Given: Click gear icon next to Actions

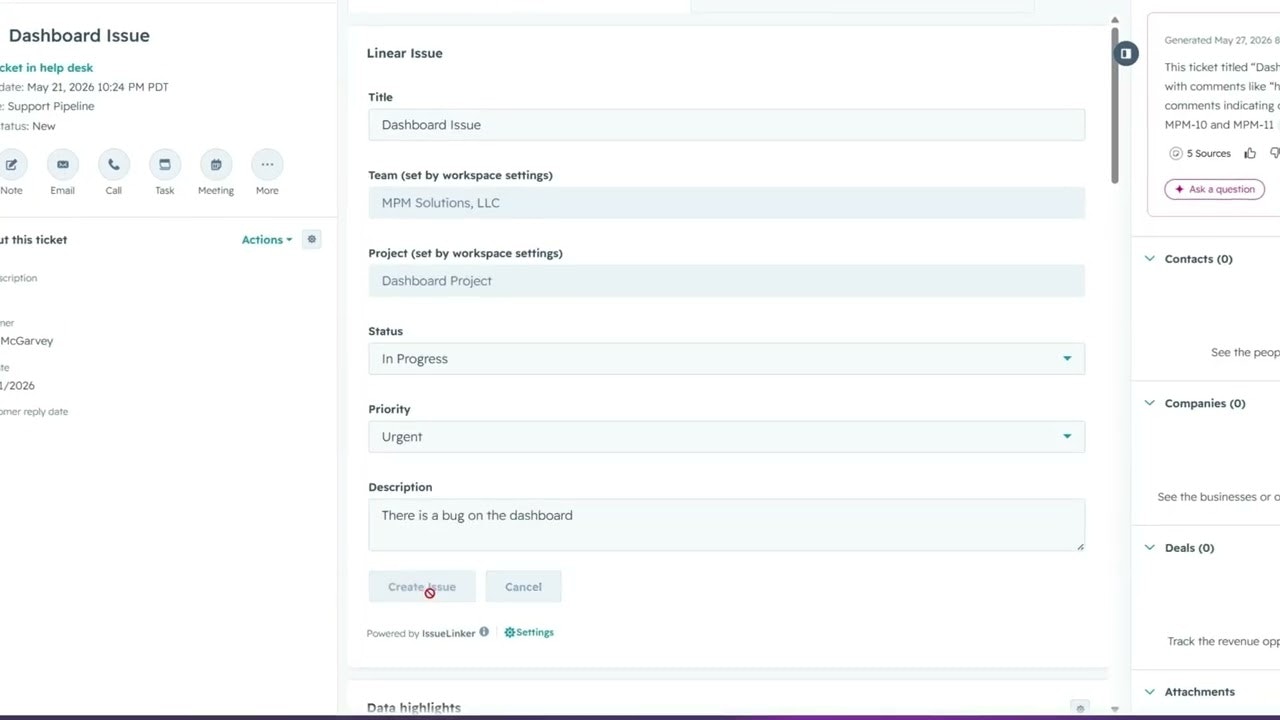Looking at the screenshot, I should click(x=312, y=240).
